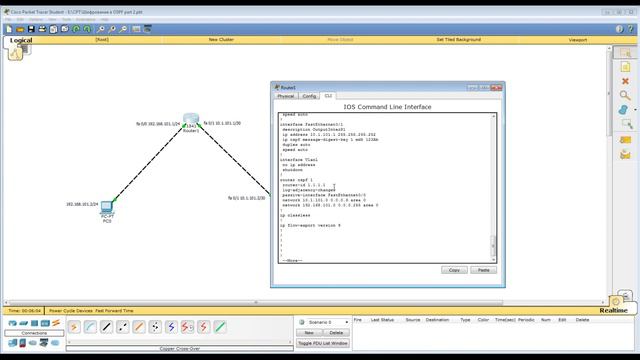Viewport: 640px width, 360px height.
Task: Click the green Redo arrow icon
Action: [x=87, y=29]
